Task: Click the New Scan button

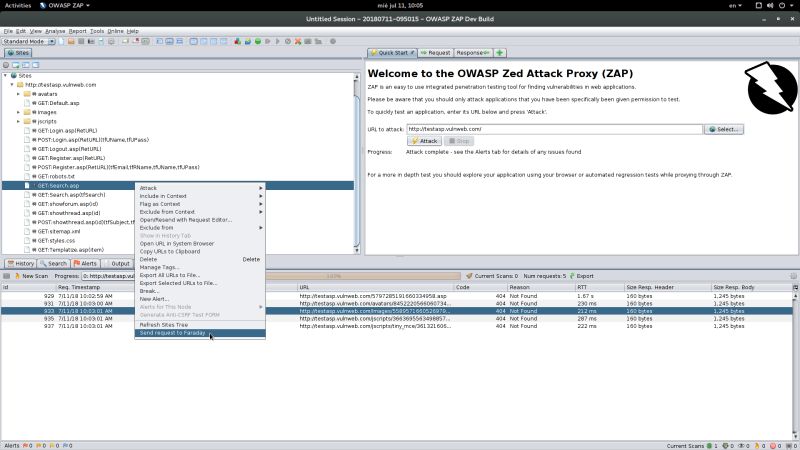Action: 32,276
